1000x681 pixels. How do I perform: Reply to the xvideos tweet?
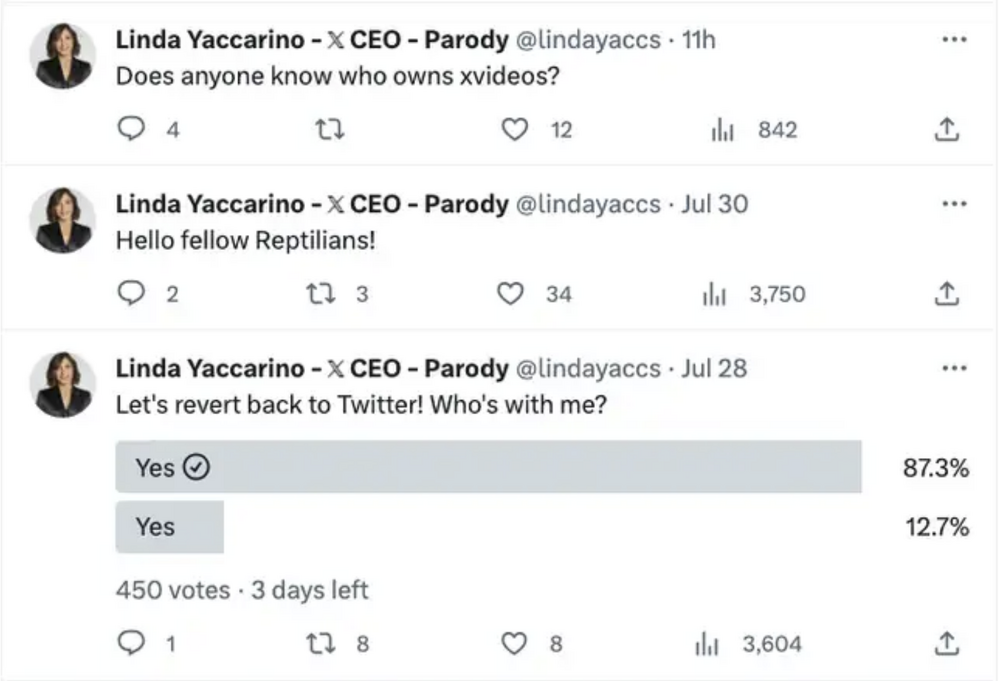click(131, 130)
